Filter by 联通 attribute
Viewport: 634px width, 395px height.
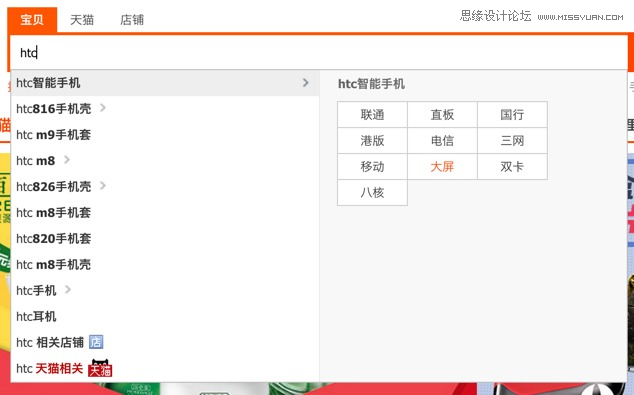click(372, 115)
